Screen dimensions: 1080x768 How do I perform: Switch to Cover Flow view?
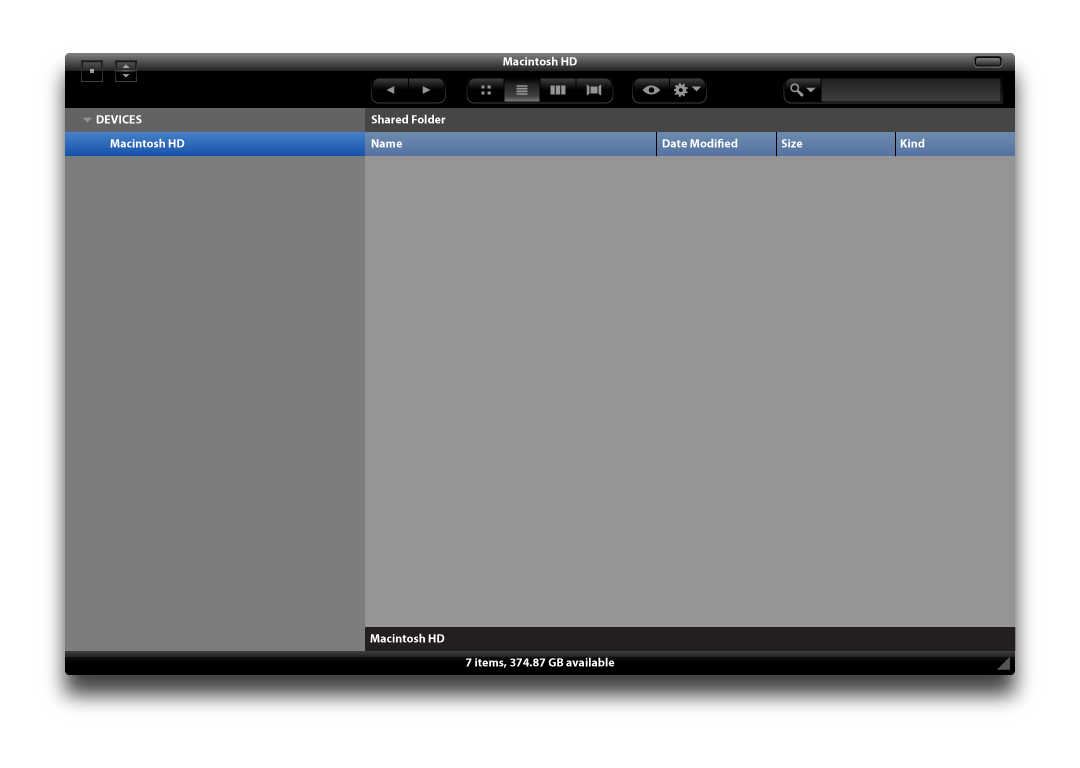click(x=593, y=90)
